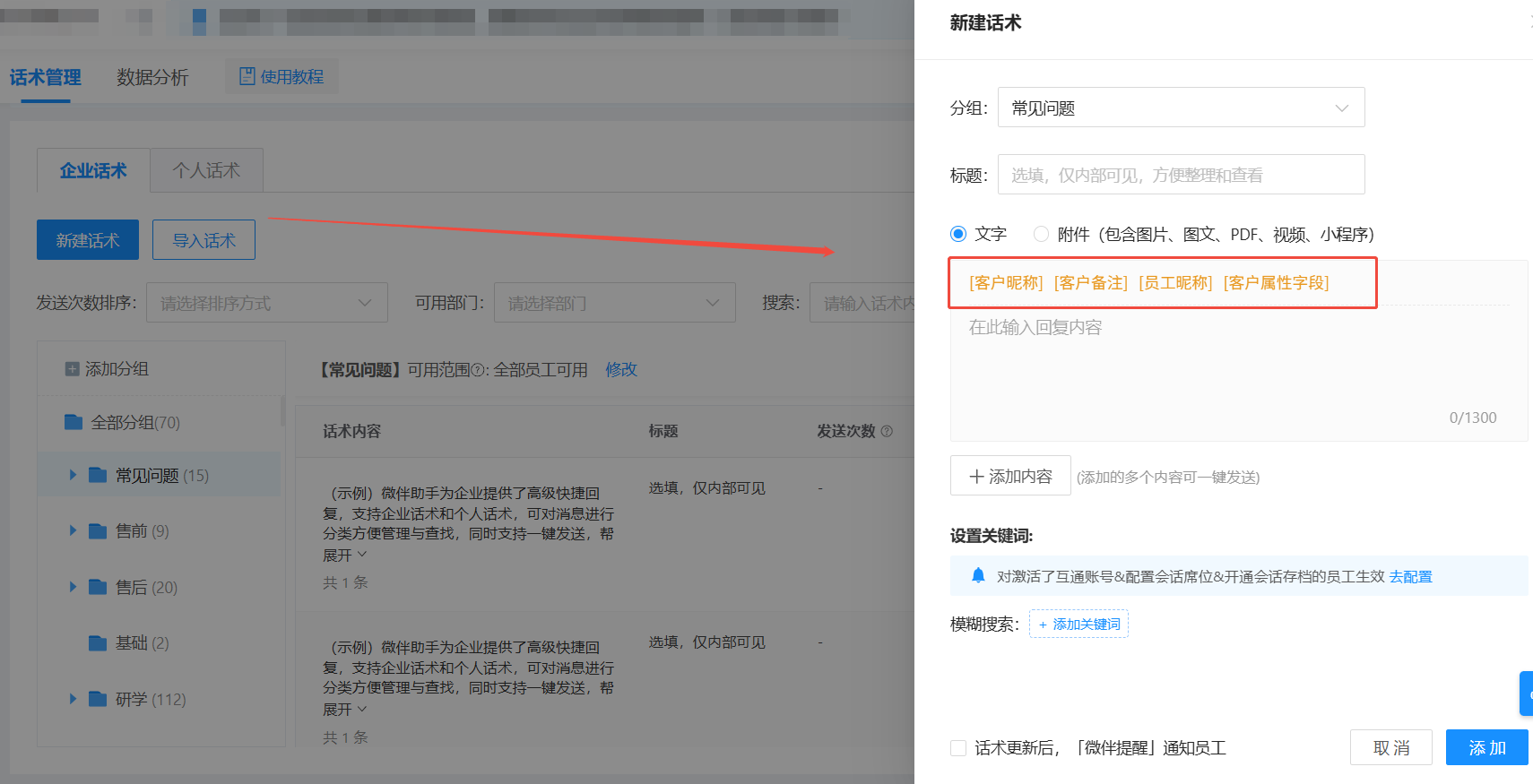Open the 发送次数排序 sort dropdown
This screenshot has height=784, width=1533.
tap(266, 303)
